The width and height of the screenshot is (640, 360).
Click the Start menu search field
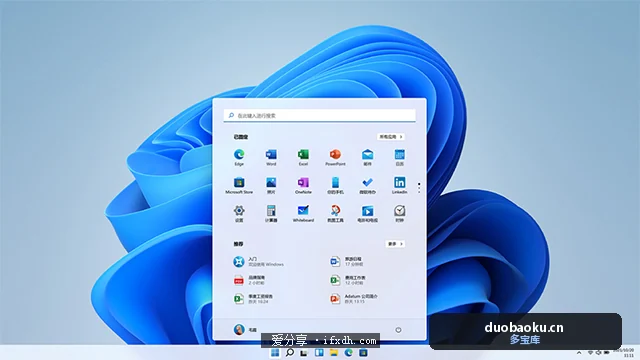[320, 116]
